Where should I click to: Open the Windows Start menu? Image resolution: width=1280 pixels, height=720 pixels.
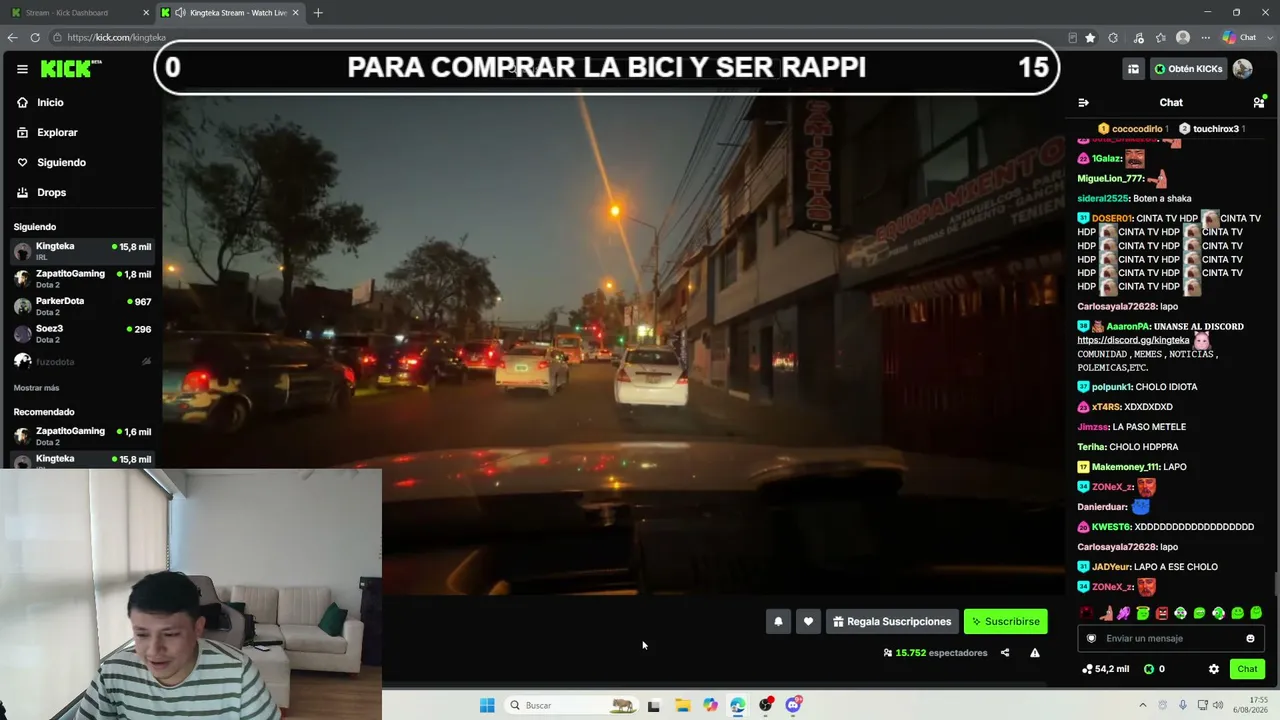(x=487, y=705)
